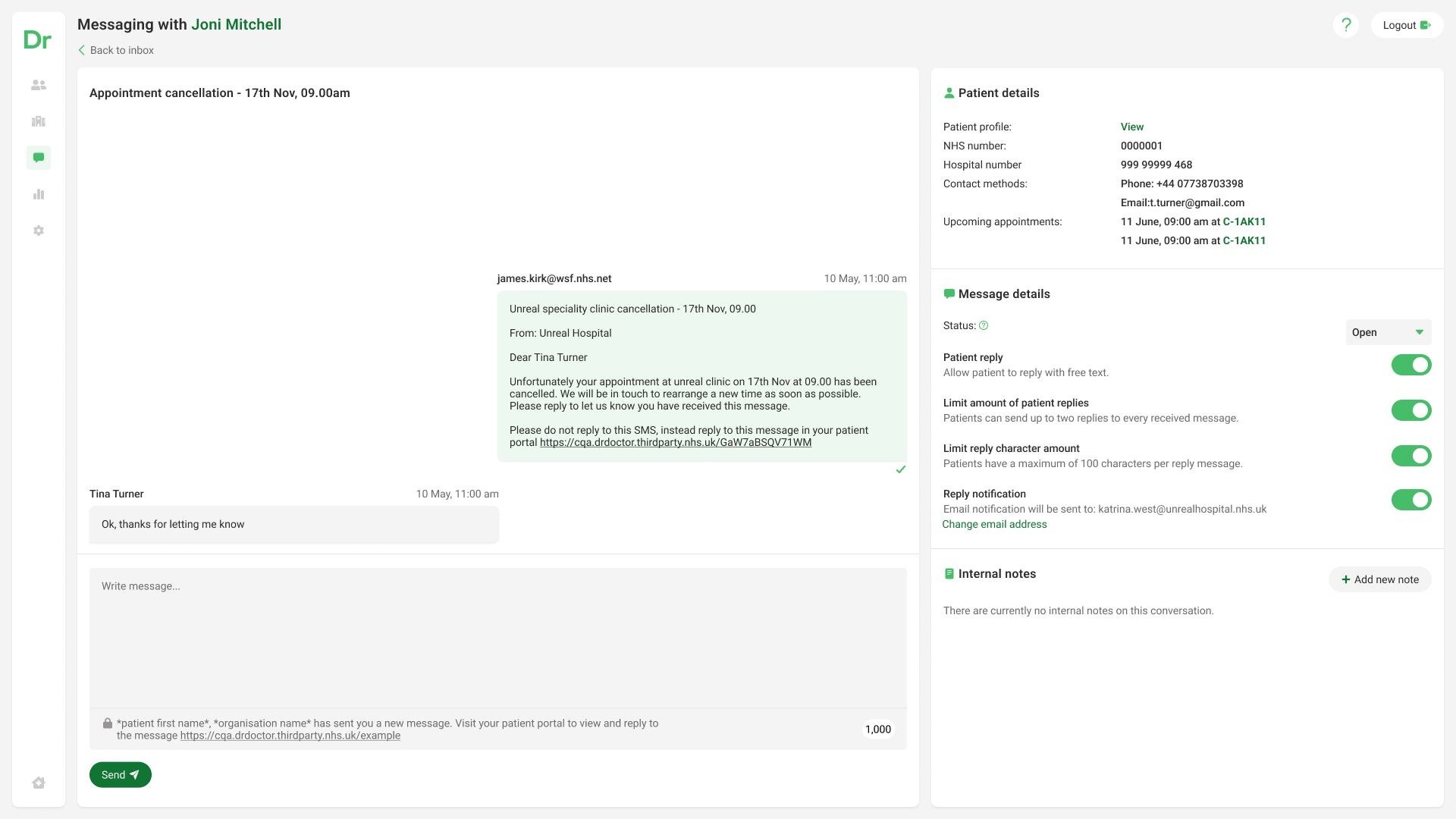
Task: Click Change email address link
Action: [x=994, y=524]
